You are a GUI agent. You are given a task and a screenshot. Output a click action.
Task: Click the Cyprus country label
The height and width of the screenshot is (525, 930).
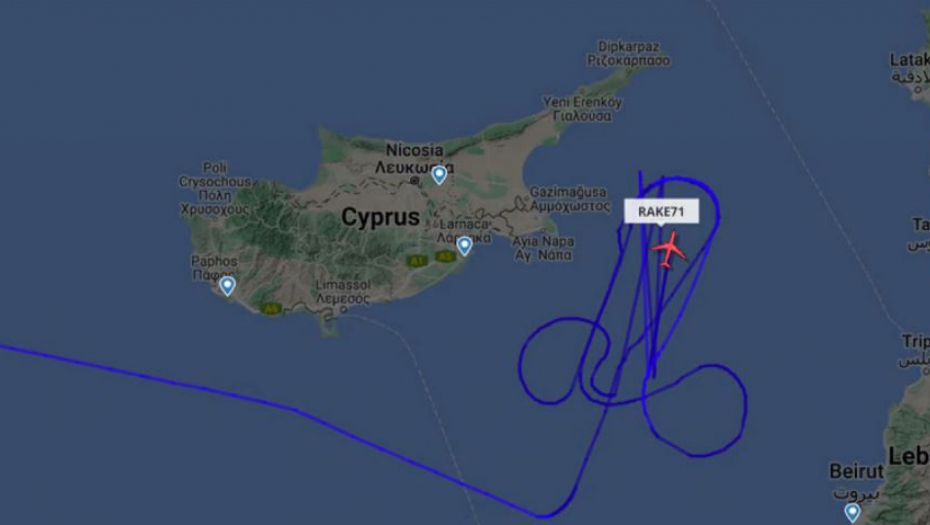coord(380,217)
